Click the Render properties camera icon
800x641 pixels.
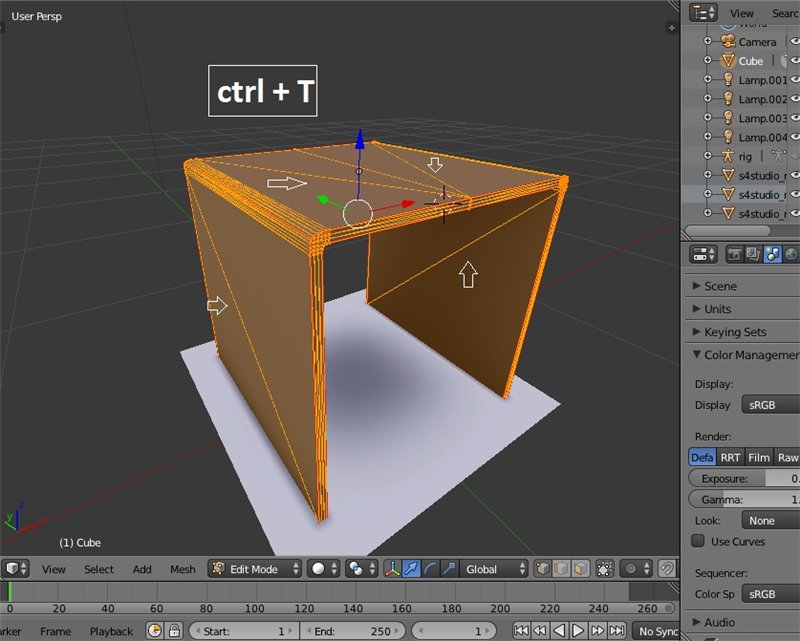(x=734, y=255)
